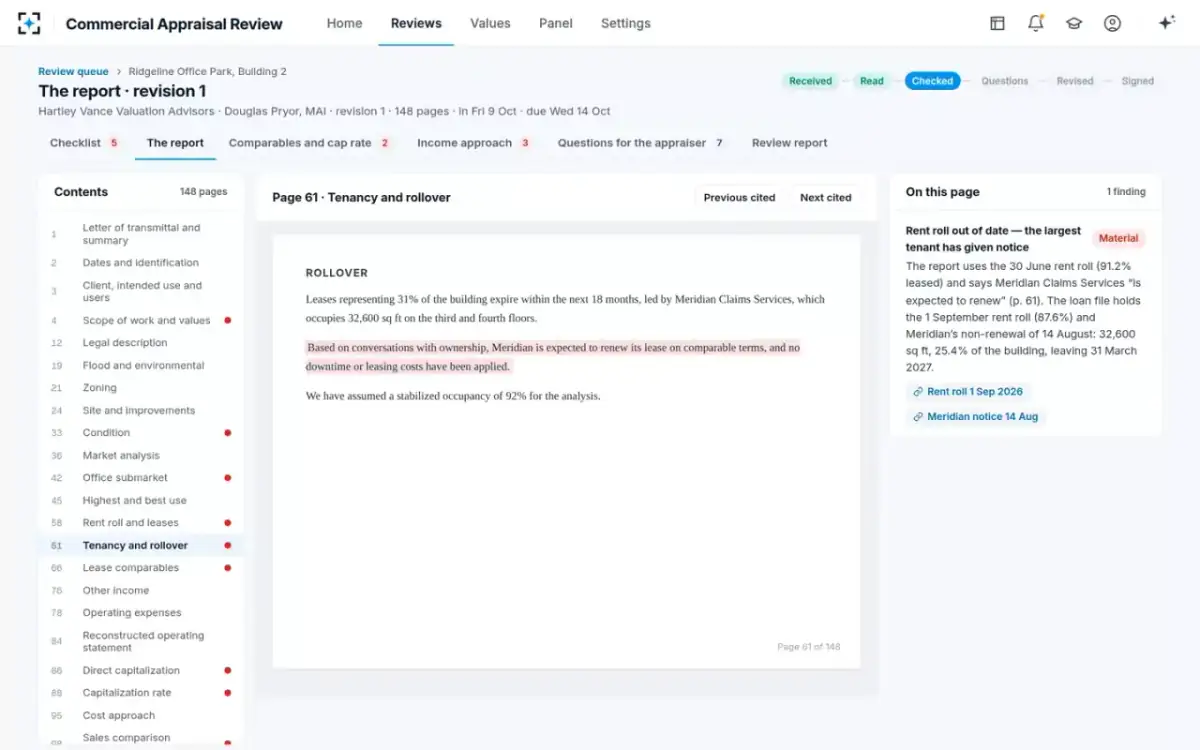1200x750 pixels.
Task: Click the Material severity badge
Action: coord(1118,239)
